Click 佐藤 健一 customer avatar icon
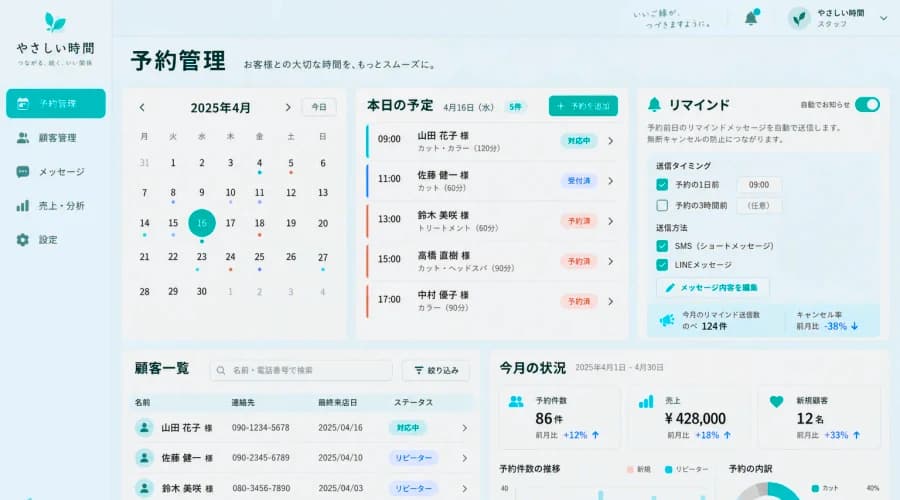This screenshot has height=500, width=900. (x=144, y=458)
